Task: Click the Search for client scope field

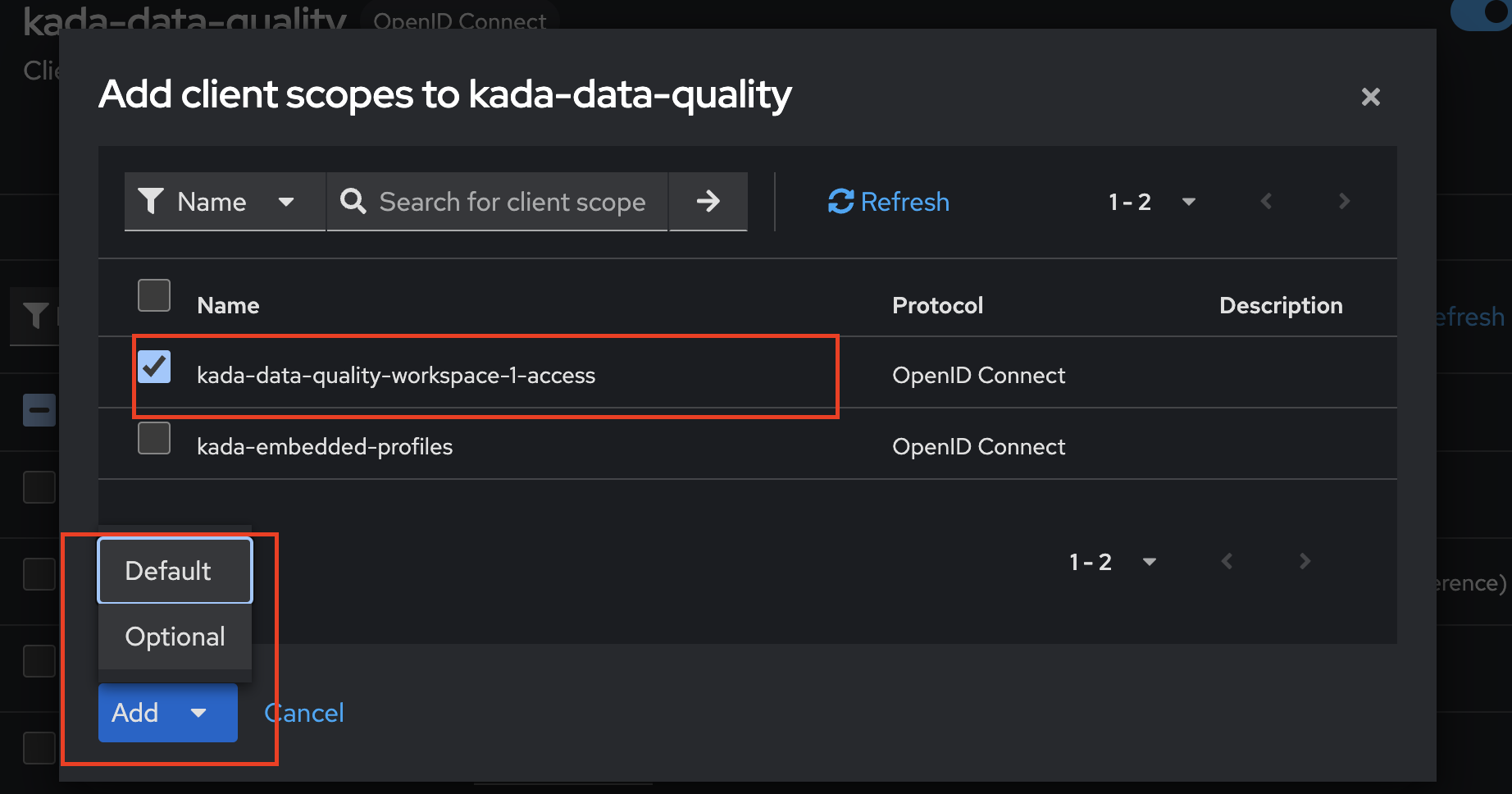Action: (512, 201)
